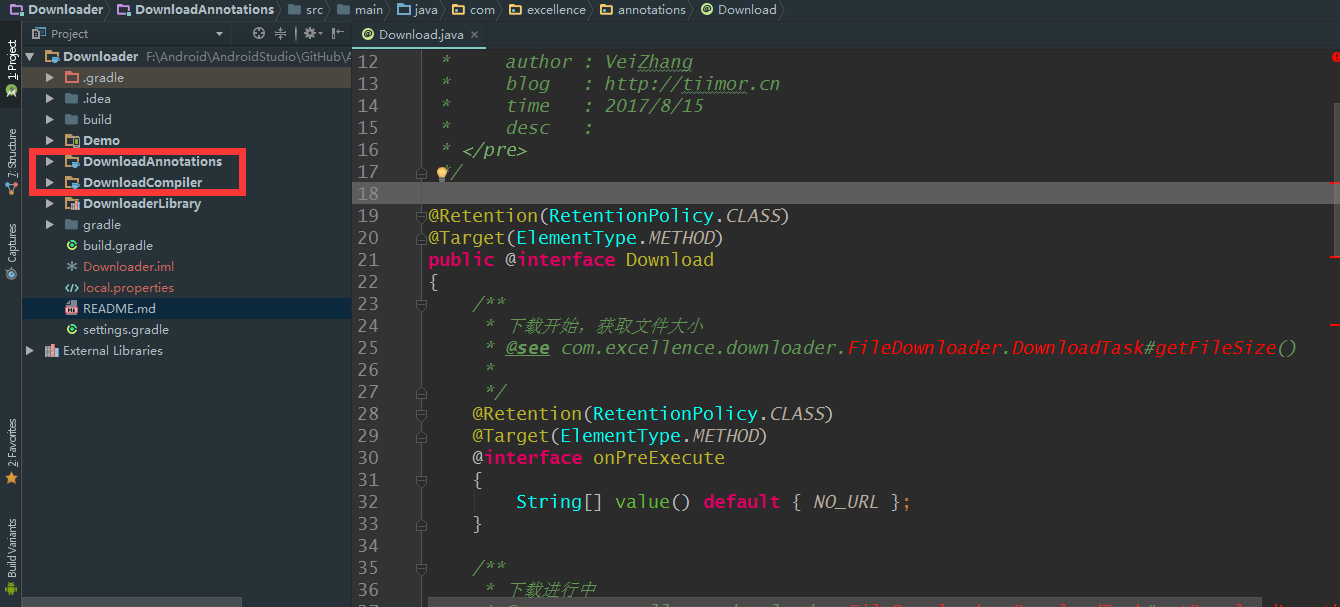Click the Scroll from Source crosshair icon
The image size is (1340, 607).
[259, 34]
